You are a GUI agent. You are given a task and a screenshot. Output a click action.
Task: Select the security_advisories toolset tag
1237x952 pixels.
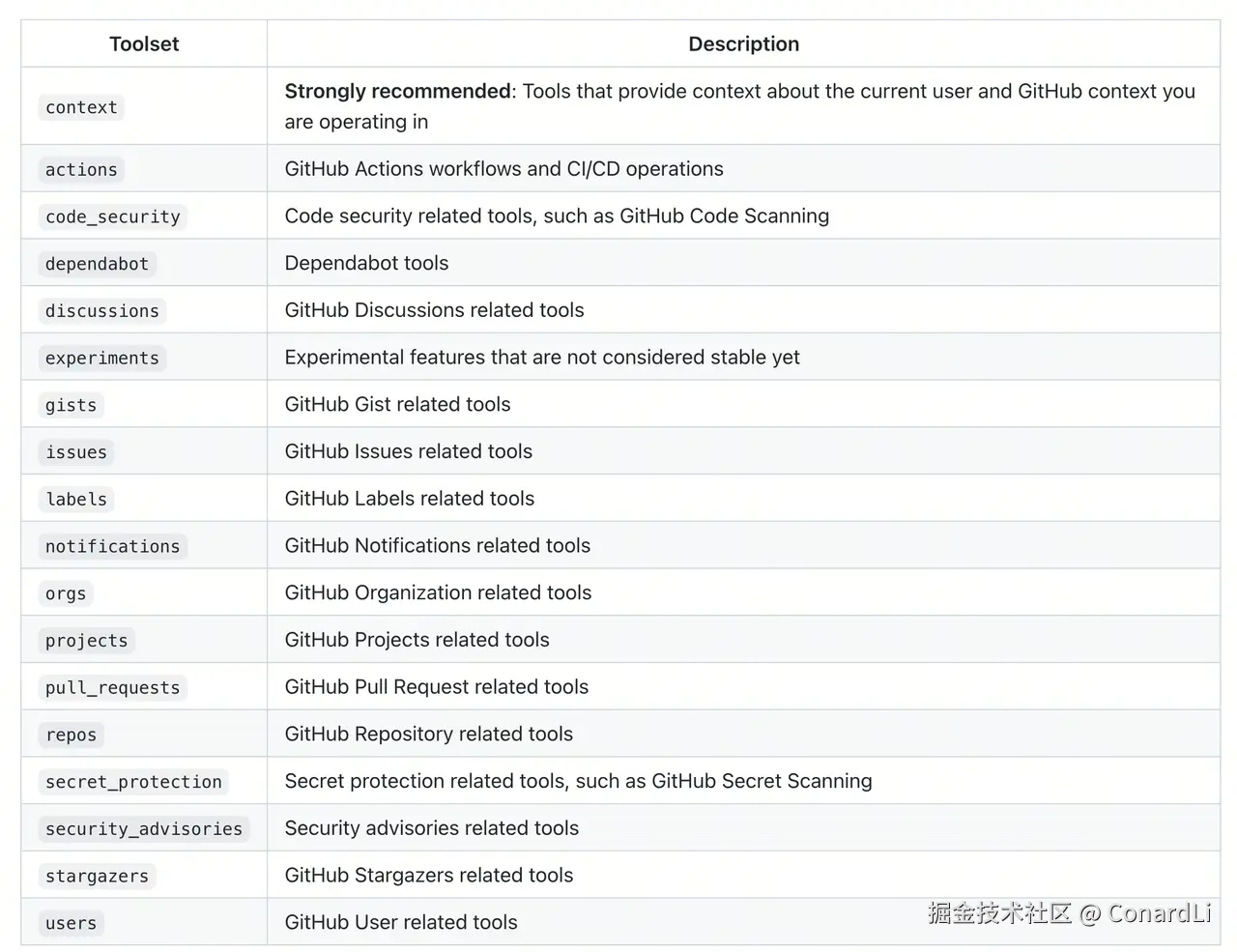[x=144, y=829]
